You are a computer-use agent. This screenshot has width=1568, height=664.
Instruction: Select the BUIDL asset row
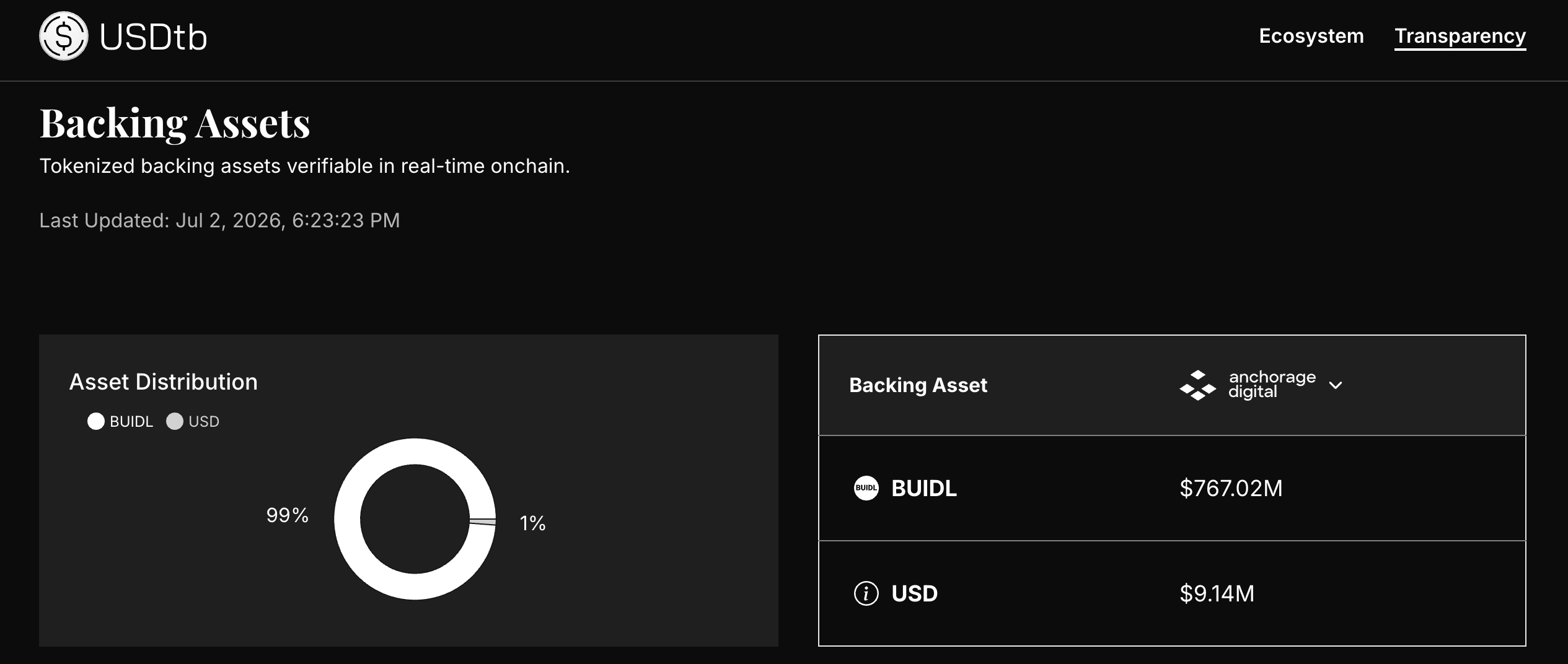[x=1172, y=488]
